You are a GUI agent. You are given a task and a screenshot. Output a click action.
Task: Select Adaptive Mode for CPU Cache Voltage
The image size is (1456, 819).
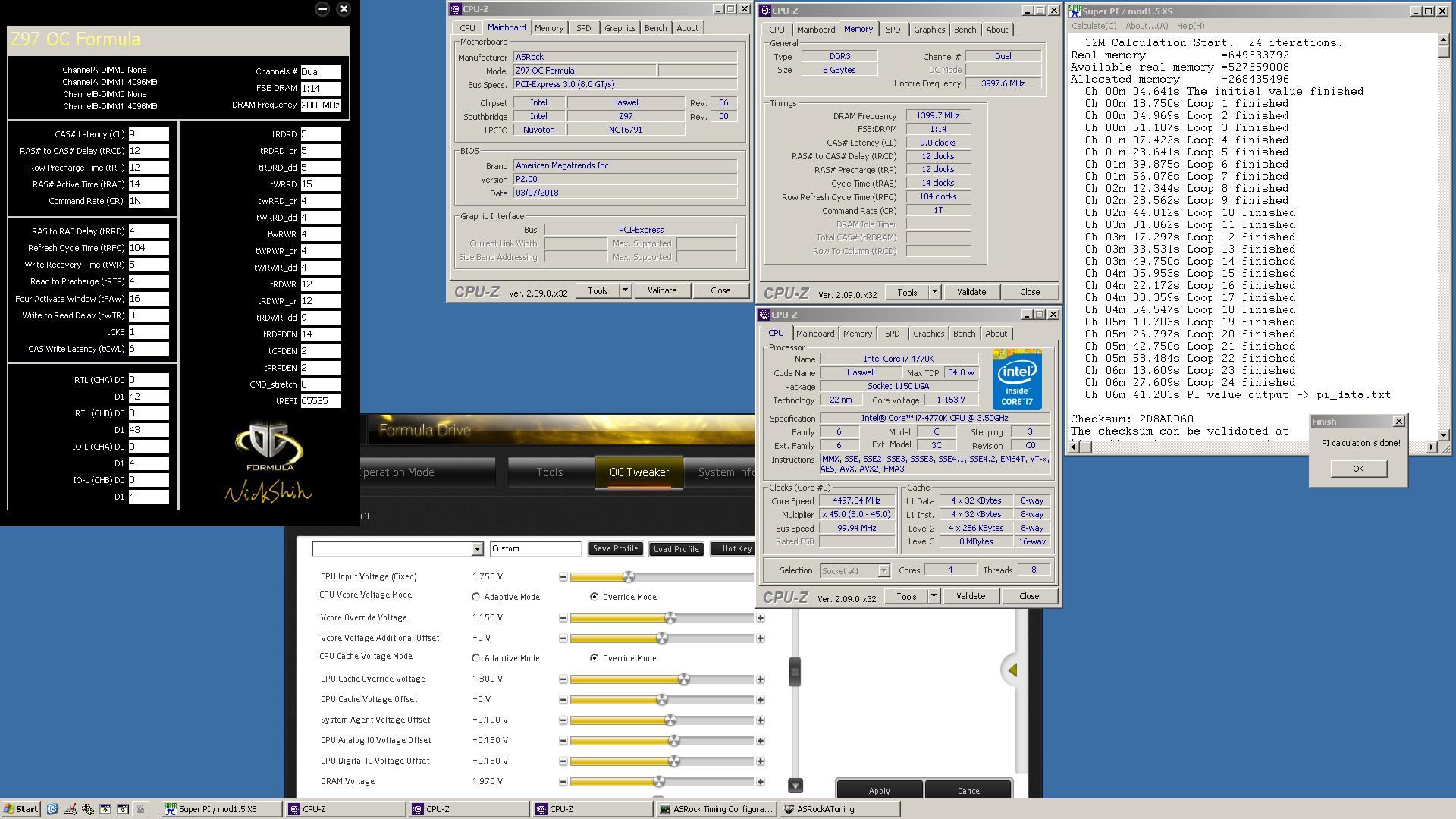click(x=476, y=658)
